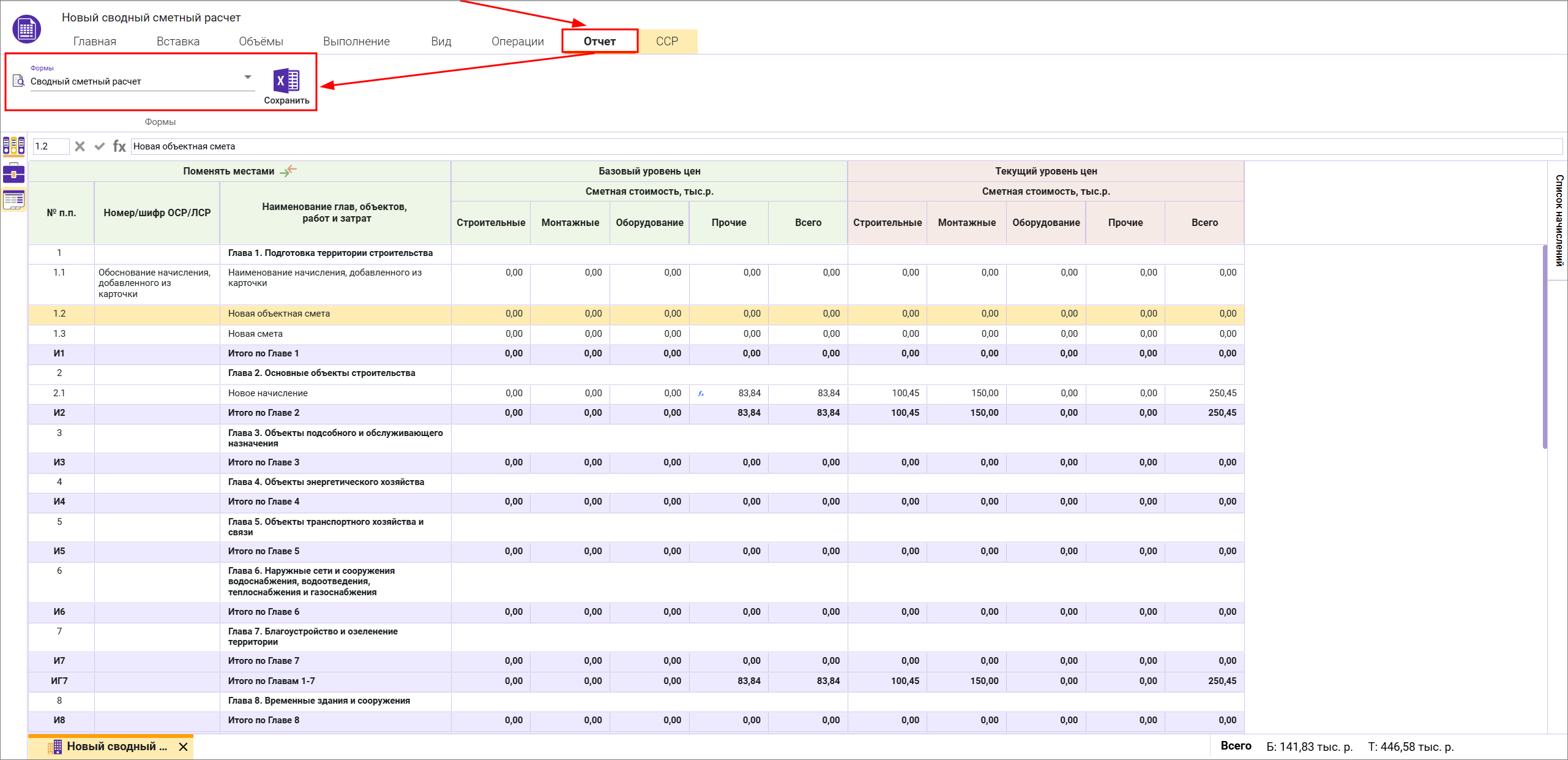1568x760 pixels.
Task: Expand the Список начислений side panel
Action: point(1559,220)
